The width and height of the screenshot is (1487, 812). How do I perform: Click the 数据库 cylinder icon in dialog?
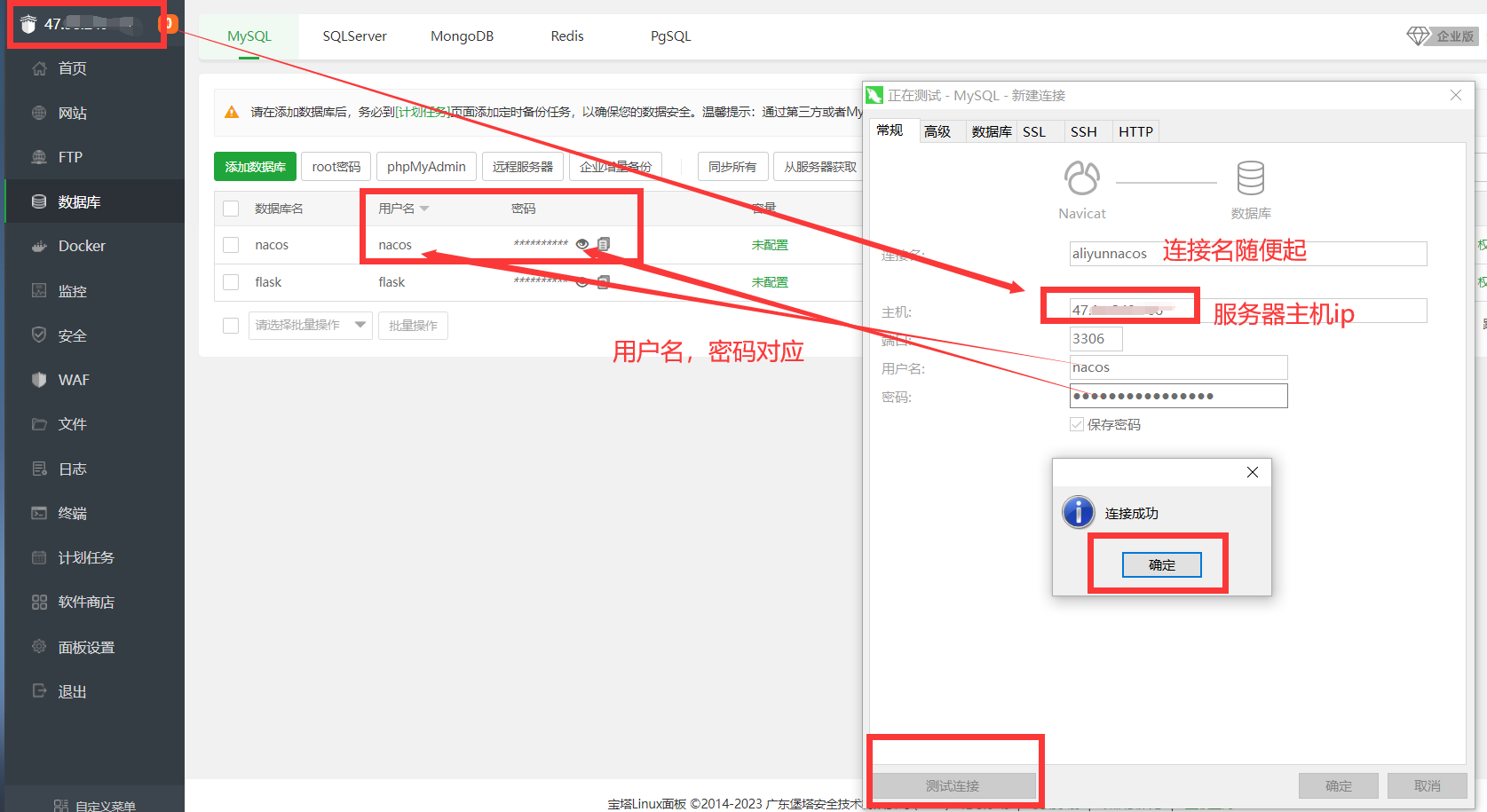pyautogui.click(x=1251, y=178)
